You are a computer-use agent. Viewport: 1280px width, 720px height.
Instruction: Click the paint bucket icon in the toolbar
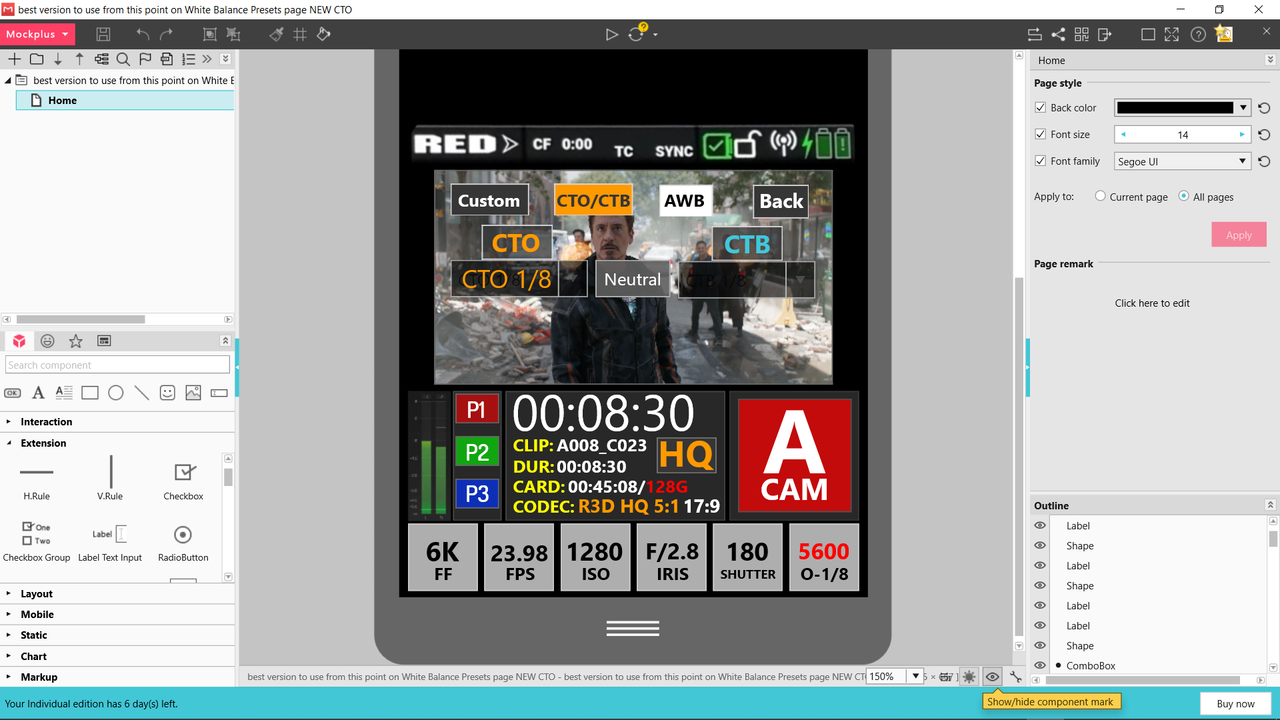324,34
